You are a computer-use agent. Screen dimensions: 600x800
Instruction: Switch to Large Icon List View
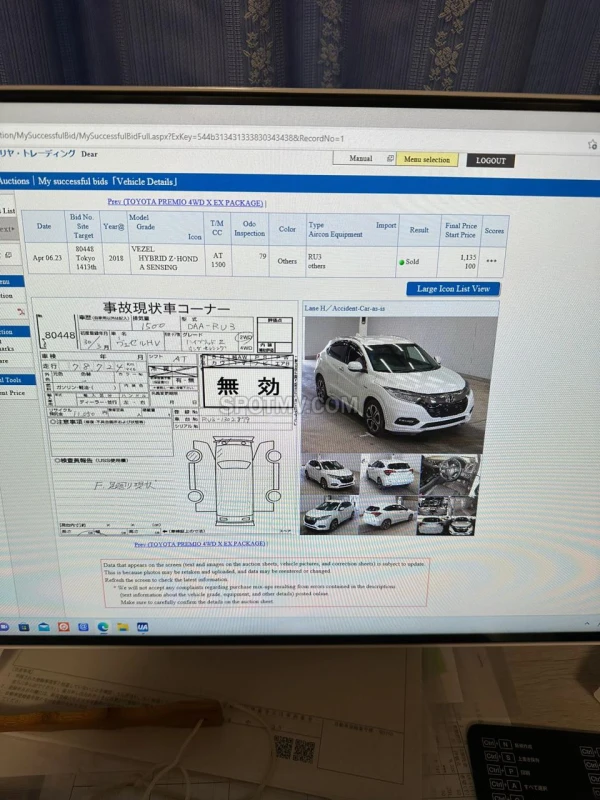453,289
